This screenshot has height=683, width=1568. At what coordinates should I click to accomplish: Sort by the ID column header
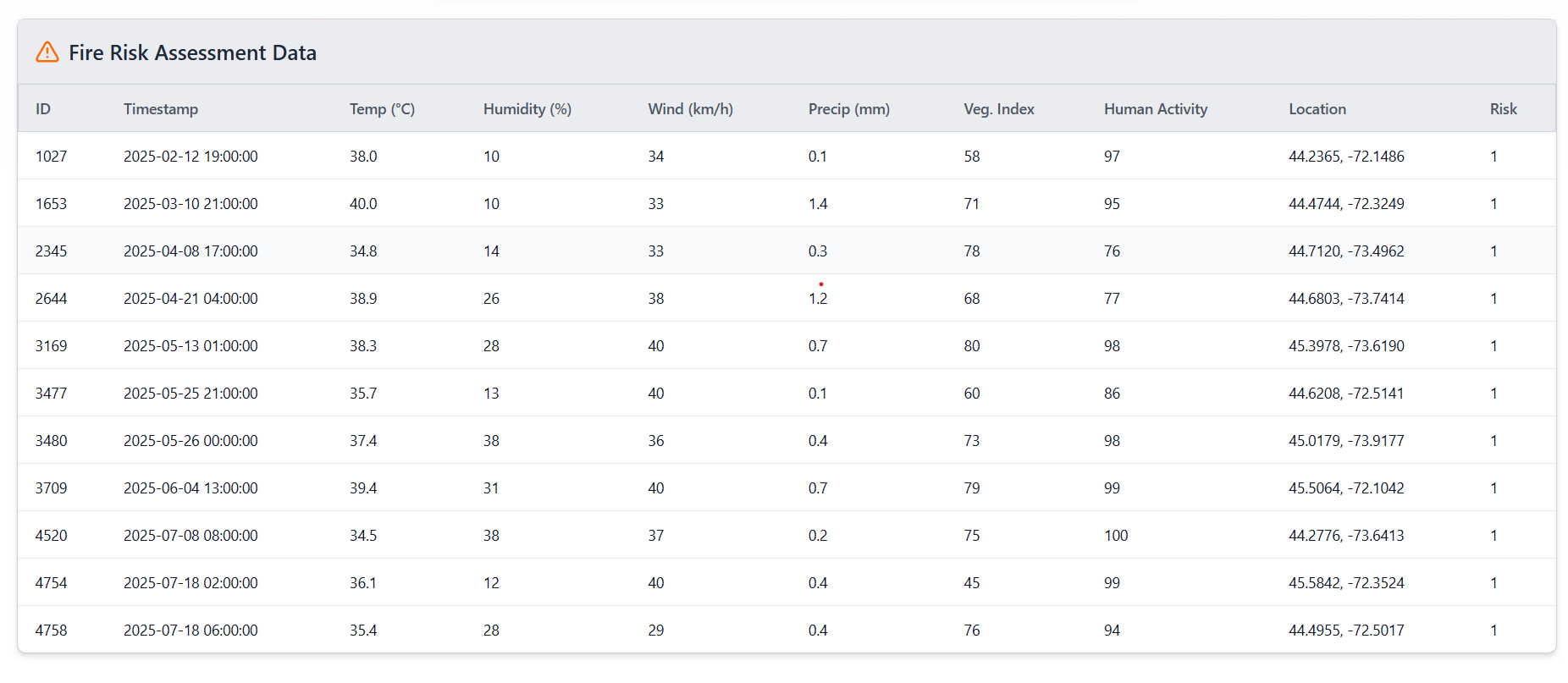[43, 109]
